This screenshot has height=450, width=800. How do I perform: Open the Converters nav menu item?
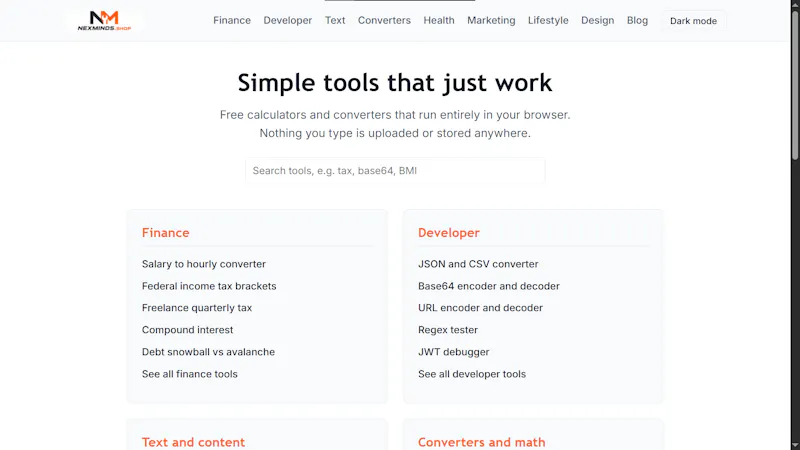pos(384,20)
